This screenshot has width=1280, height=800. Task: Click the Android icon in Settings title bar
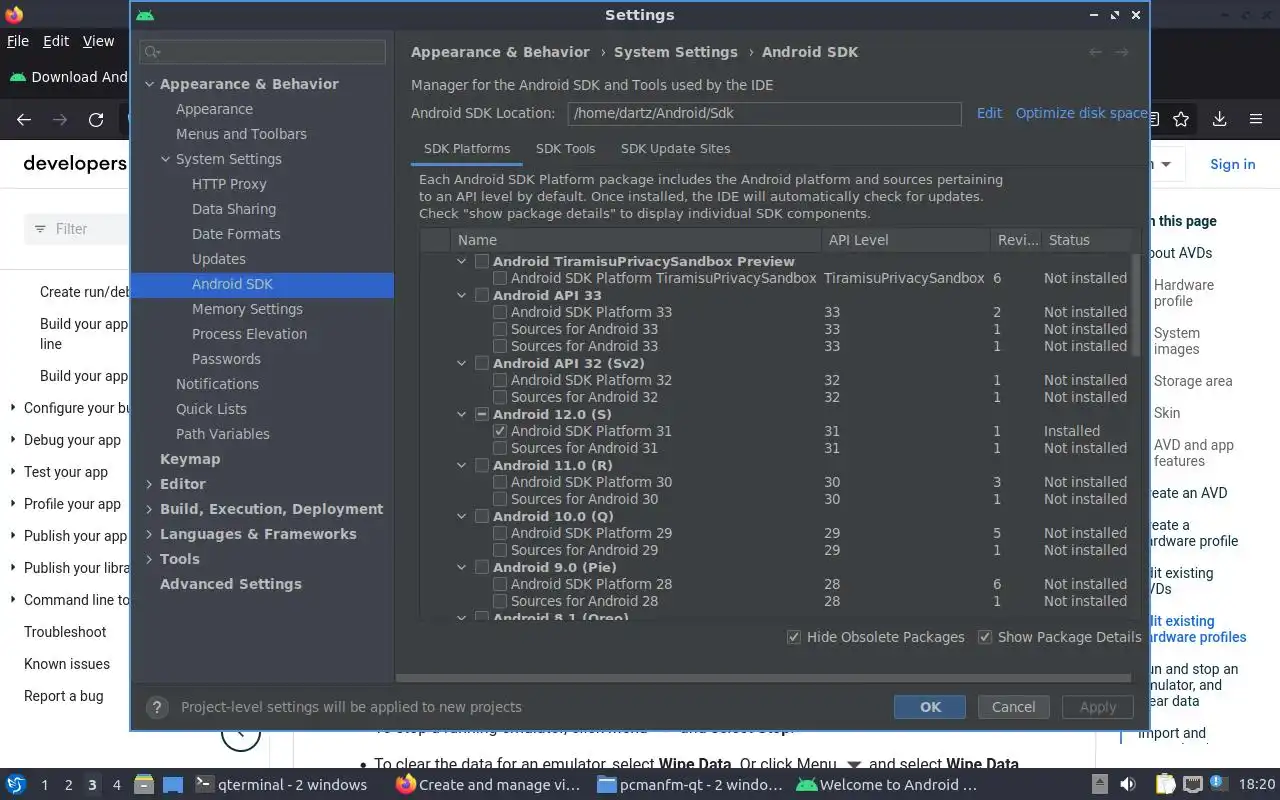click(146, 15)
